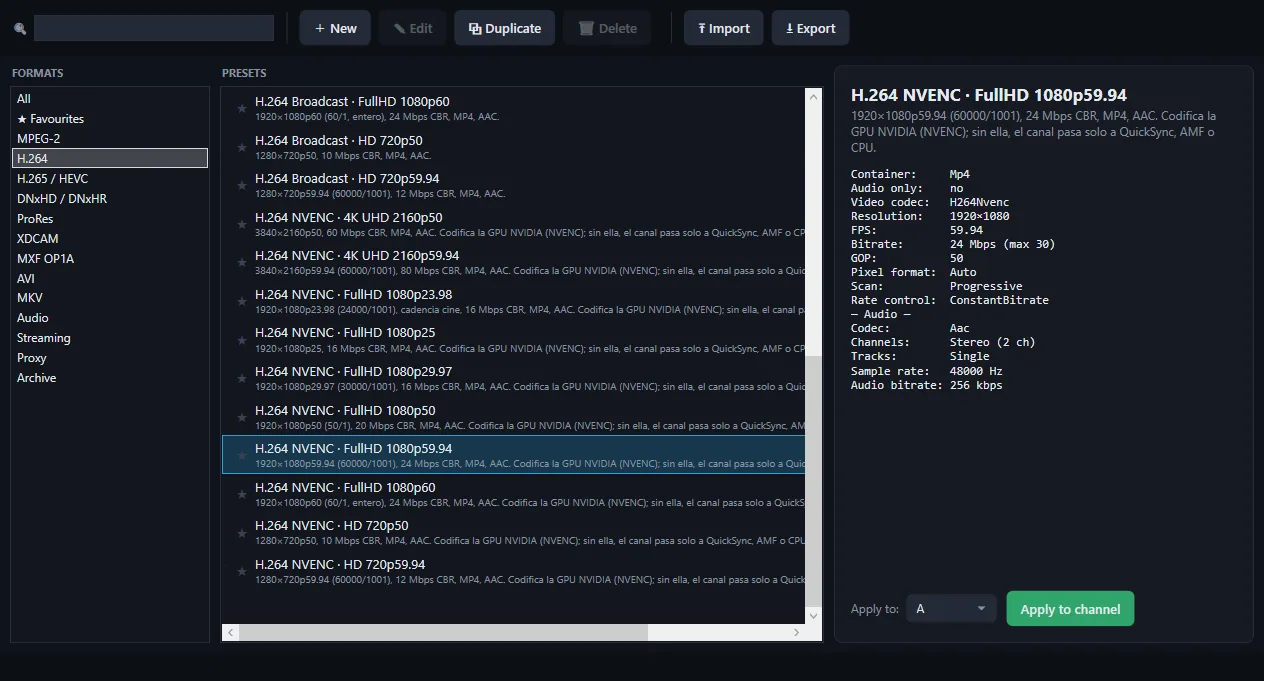Star the NVENC FullHD 1080p60 preset

click(241, 494)
